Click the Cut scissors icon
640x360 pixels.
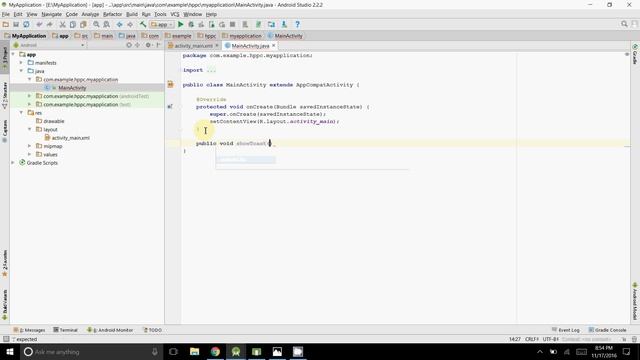click(62, 24)
